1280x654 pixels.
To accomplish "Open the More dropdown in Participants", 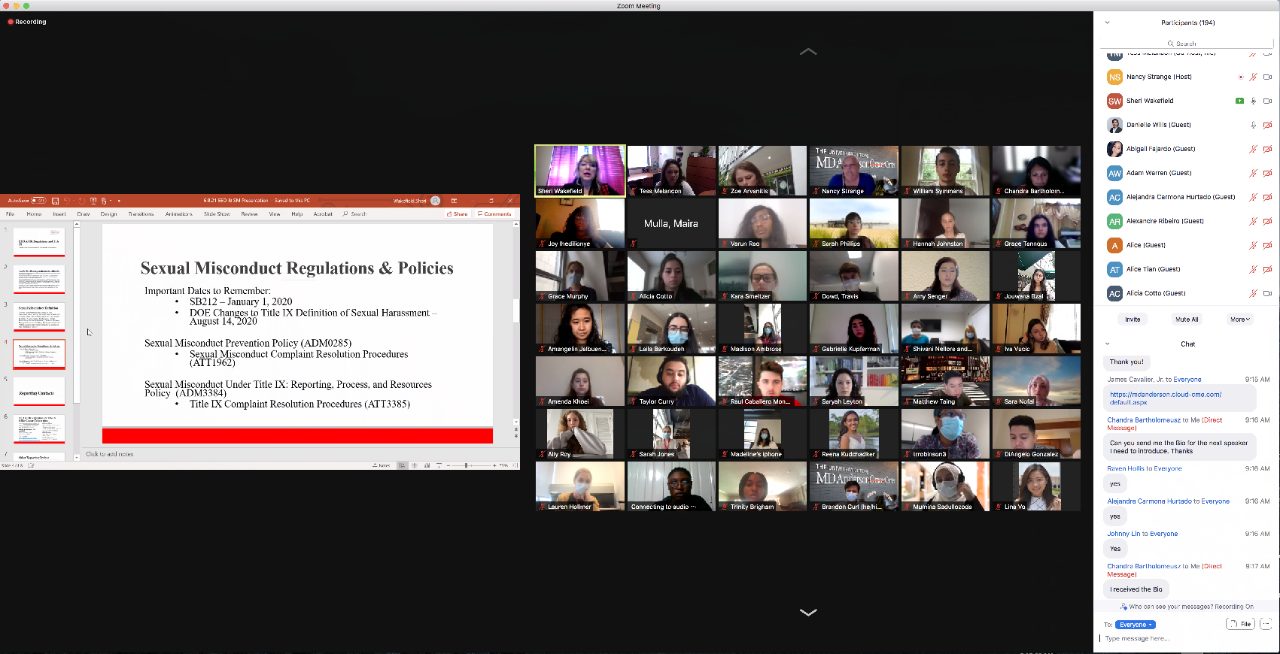I will click(x=1240, y=319).
